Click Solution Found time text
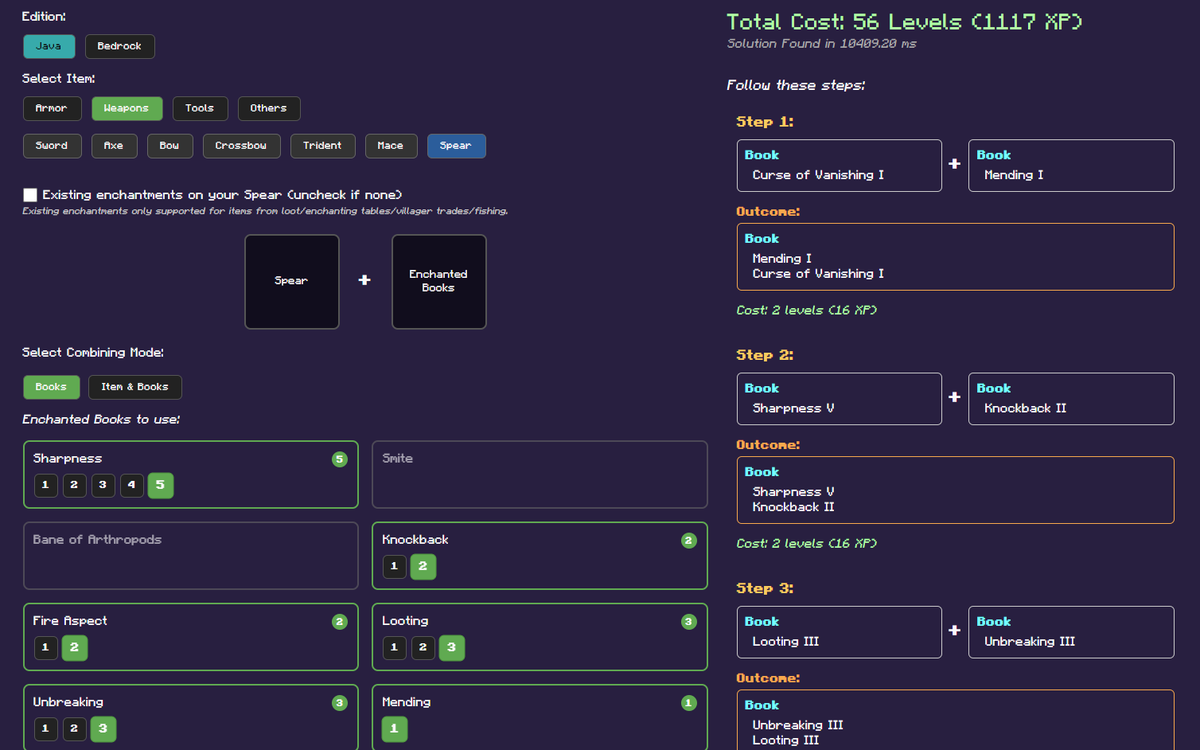1200x750 pixels. click(821, 44)
